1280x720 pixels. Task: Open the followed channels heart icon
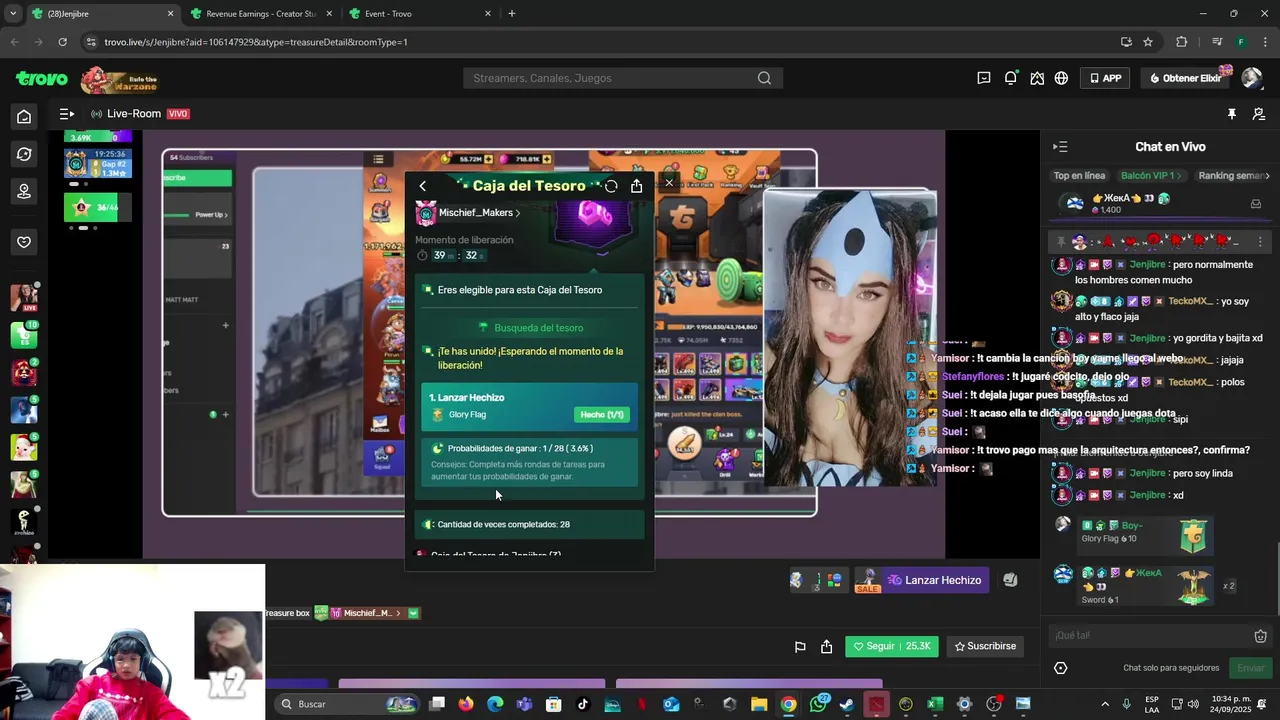click(24, 242)
